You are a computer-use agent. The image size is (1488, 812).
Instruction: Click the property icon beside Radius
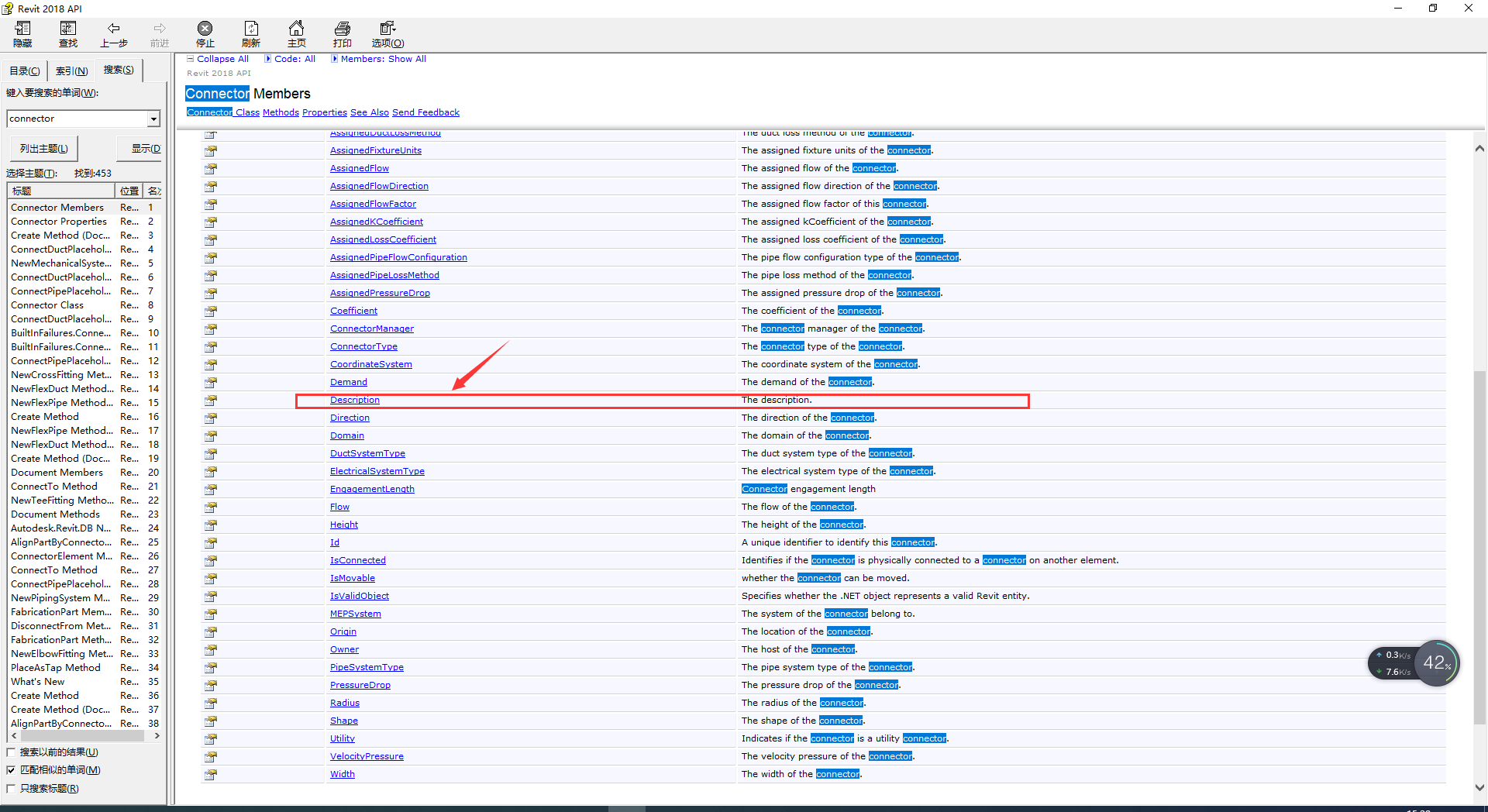(211, 703)
